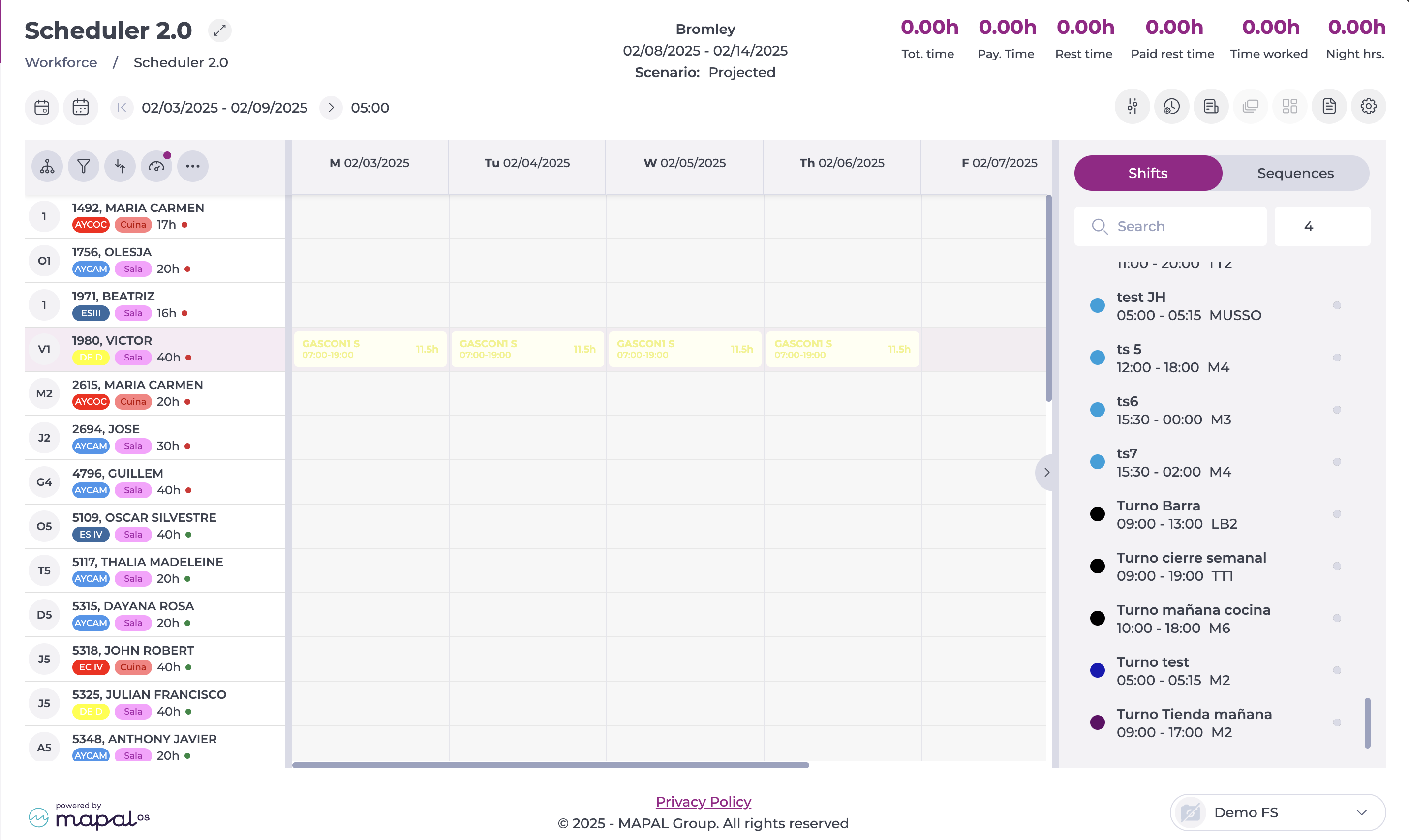The width and height of the screenshot is (1409, 840).
Task: Open the gauge indicator icon with purple dot
Action: [156, 166]
